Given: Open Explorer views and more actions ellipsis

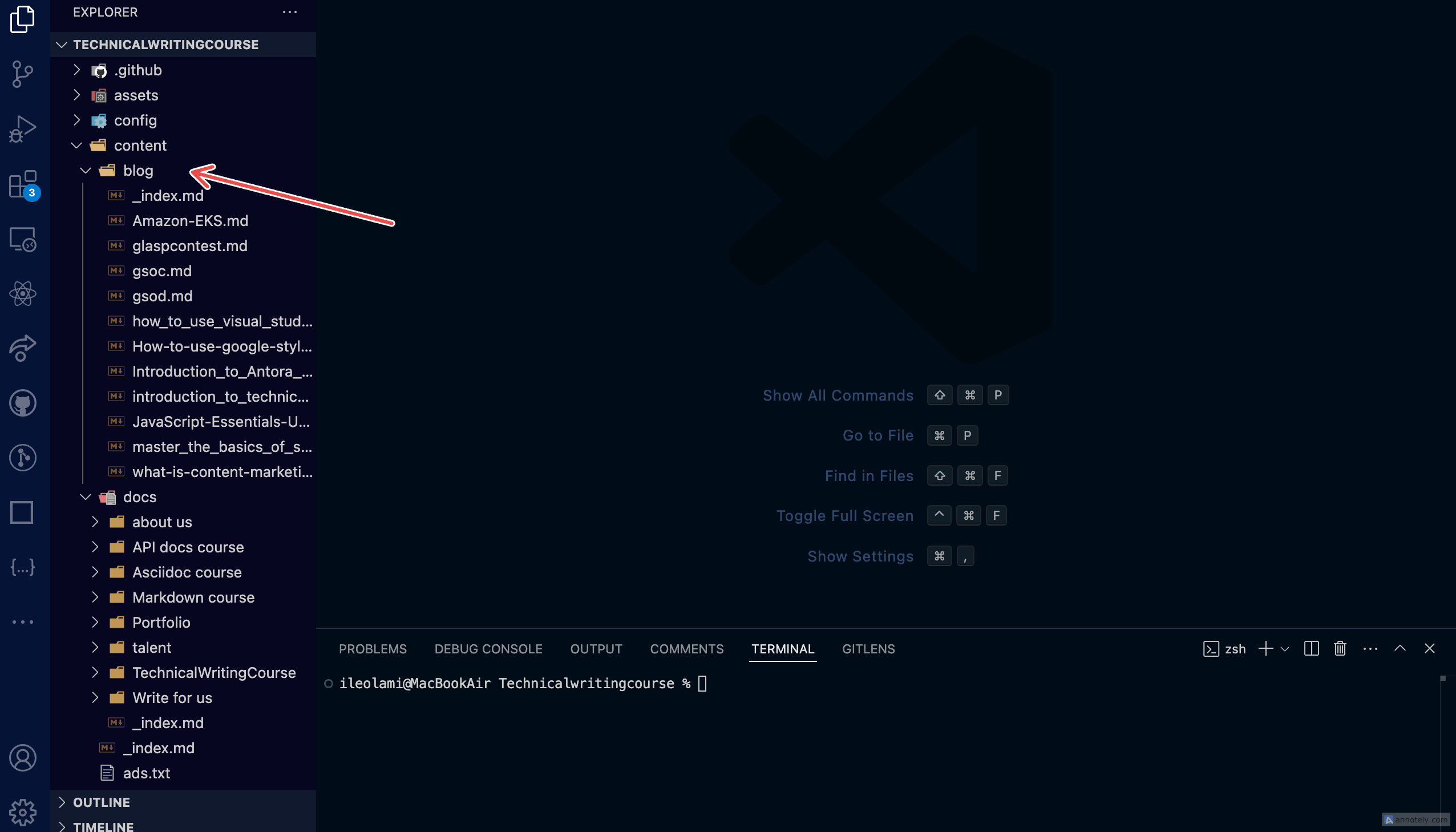Looking at the screenshot, I should click(x=290, y=12).
